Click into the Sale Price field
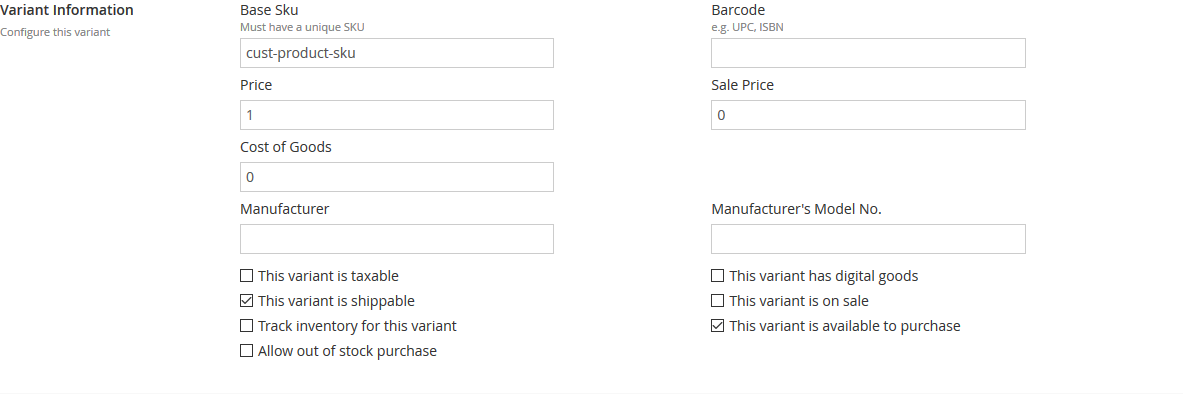Image resolution: width=1183 pixels, height=394 pixels. [868, 115]
